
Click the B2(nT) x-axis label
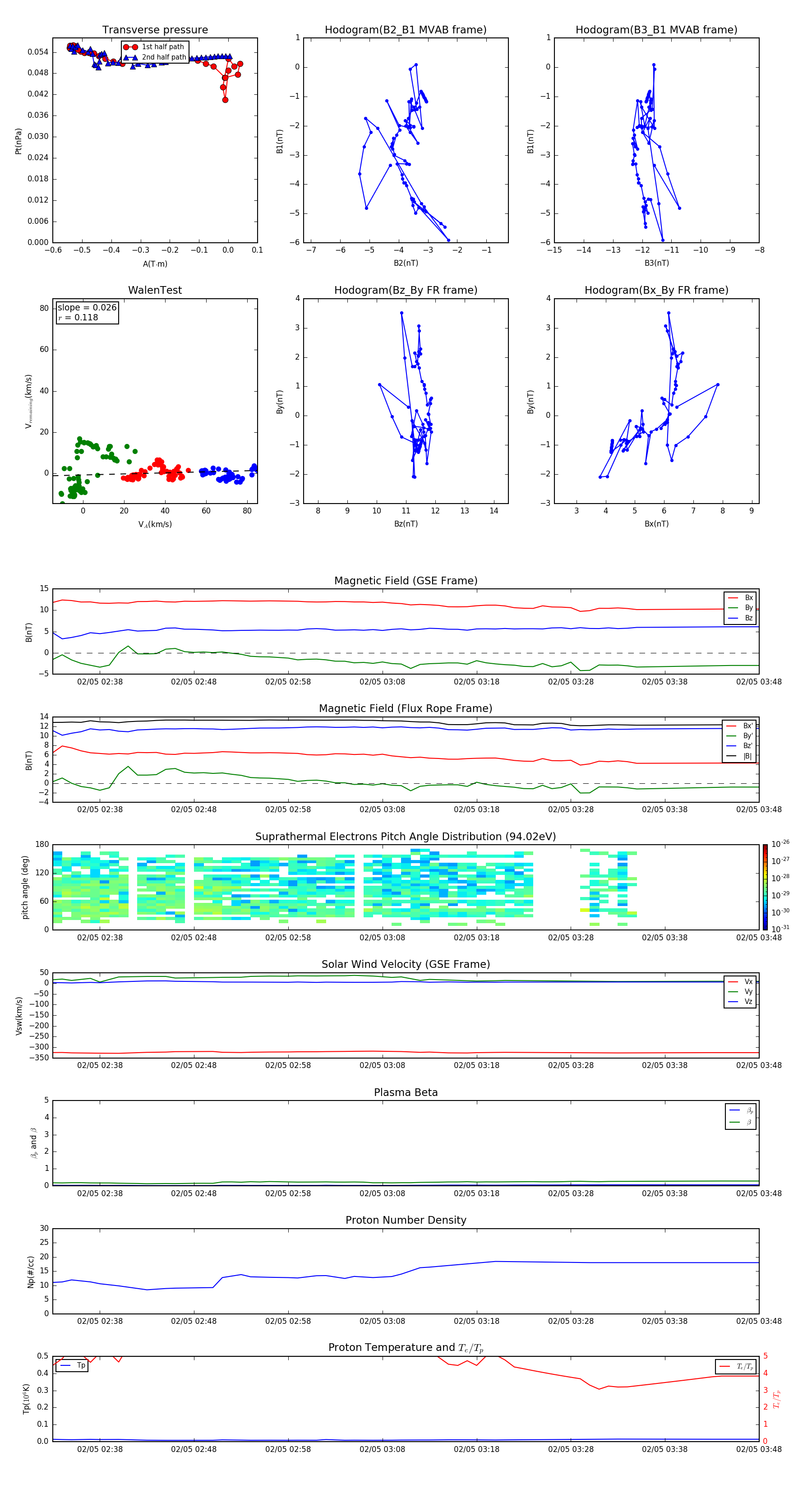[x=406, y=263]
